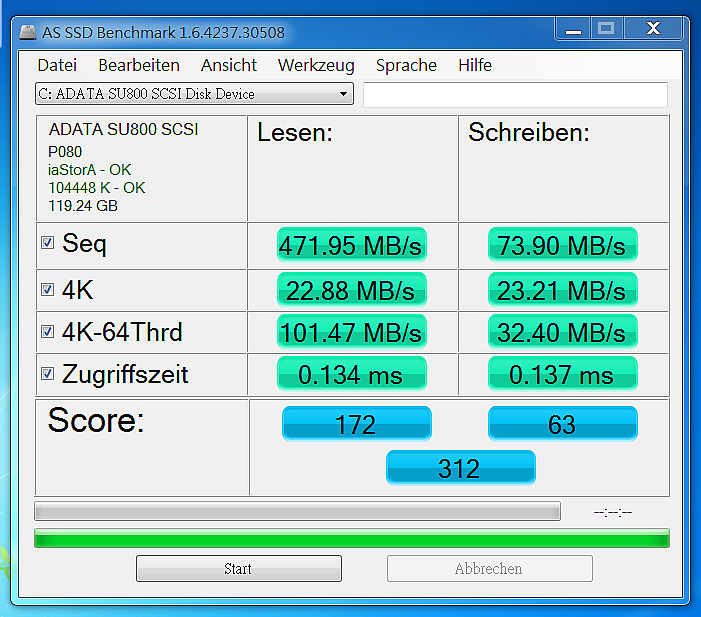
Task: Click the Seq write result 73.90 MB/s
Action: [563, 245]
